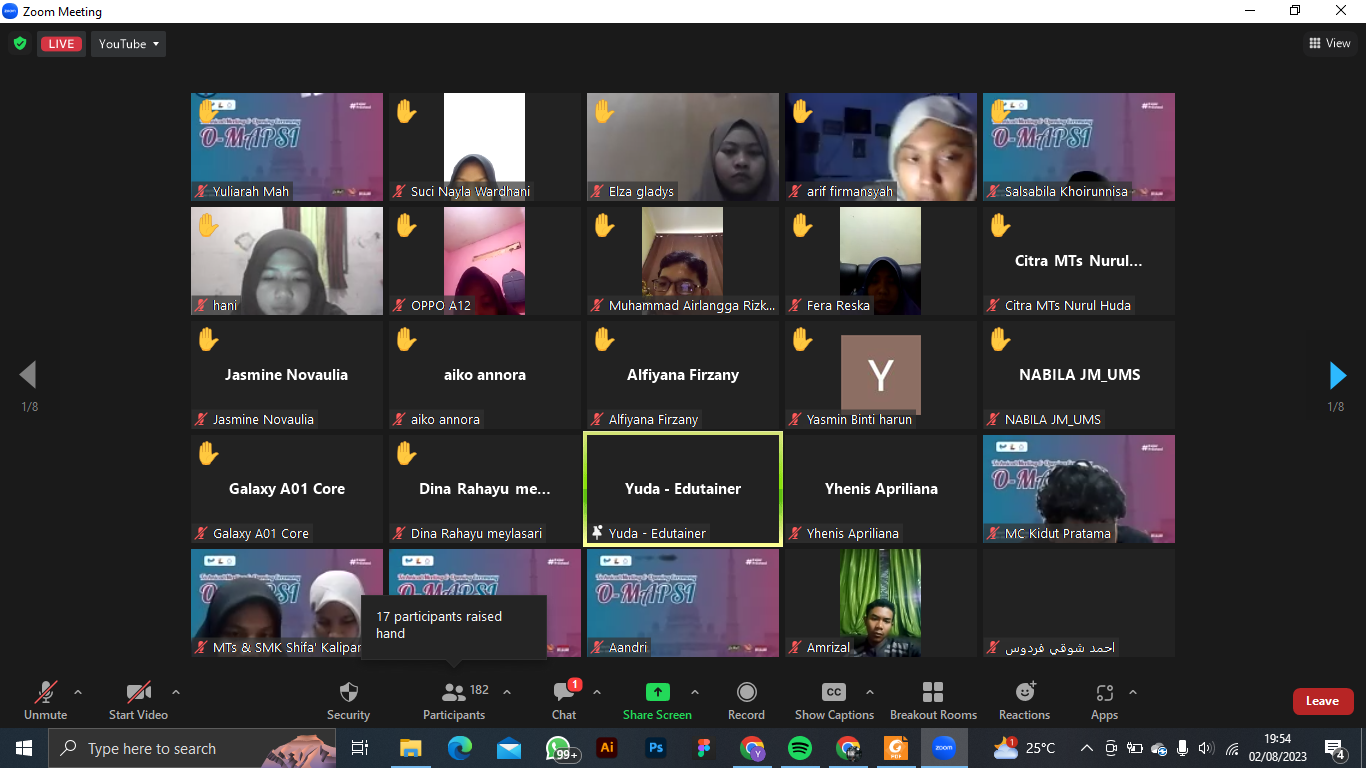Select the Yuda - Edutainer video tile

682,489
